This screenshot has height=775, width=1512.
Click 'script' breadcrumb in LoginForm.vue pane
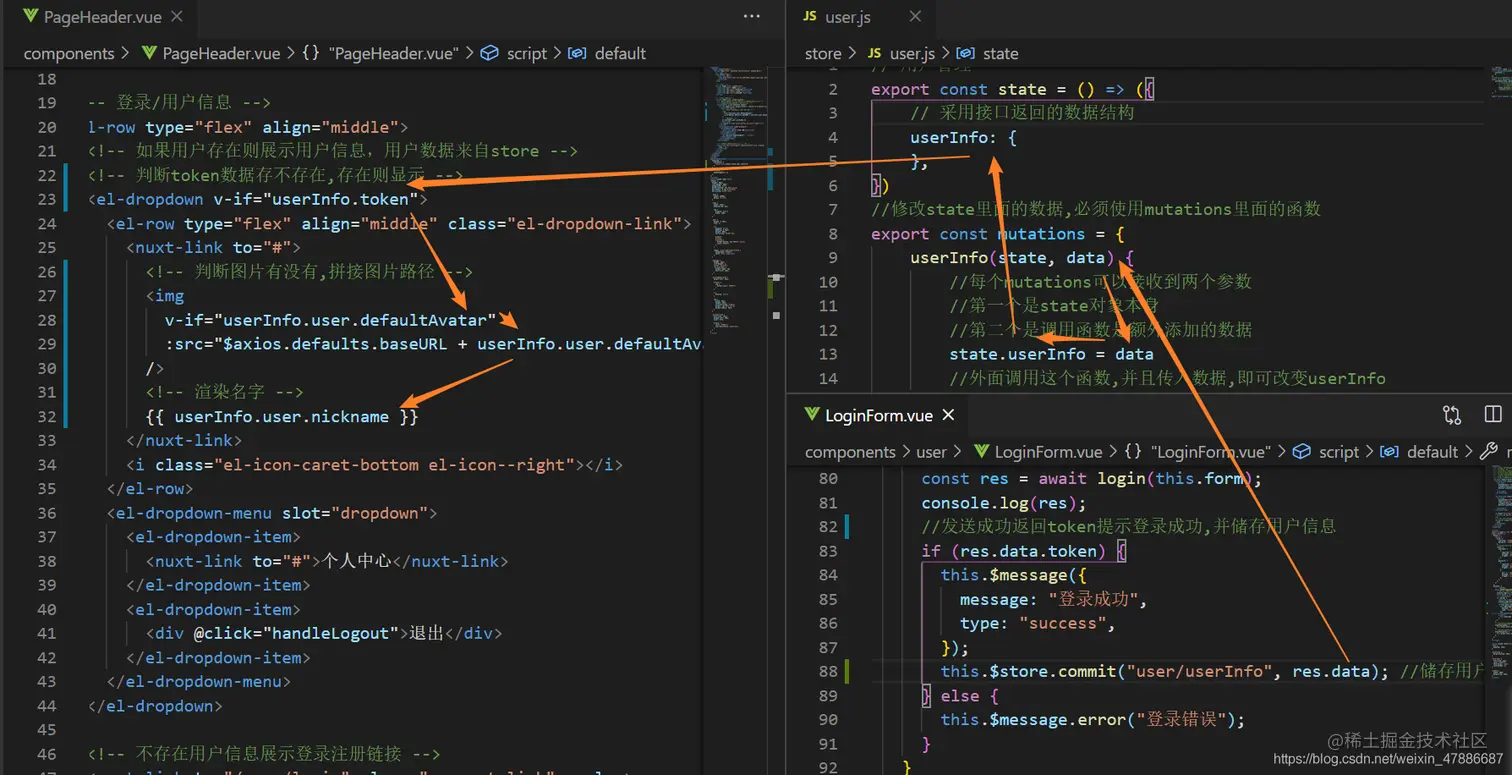pos(1339,452)
